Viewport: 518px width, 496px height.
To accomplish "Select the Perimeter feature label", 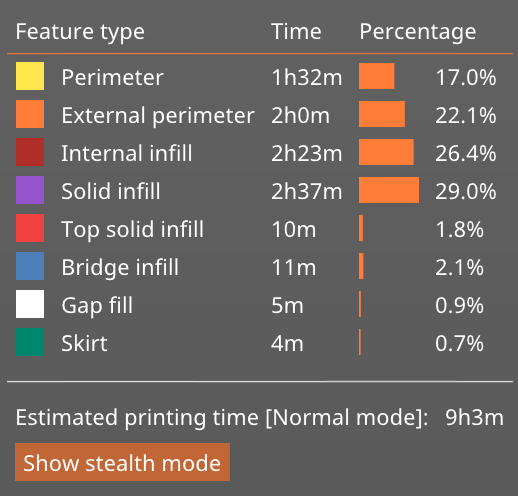I will [113, 77].
